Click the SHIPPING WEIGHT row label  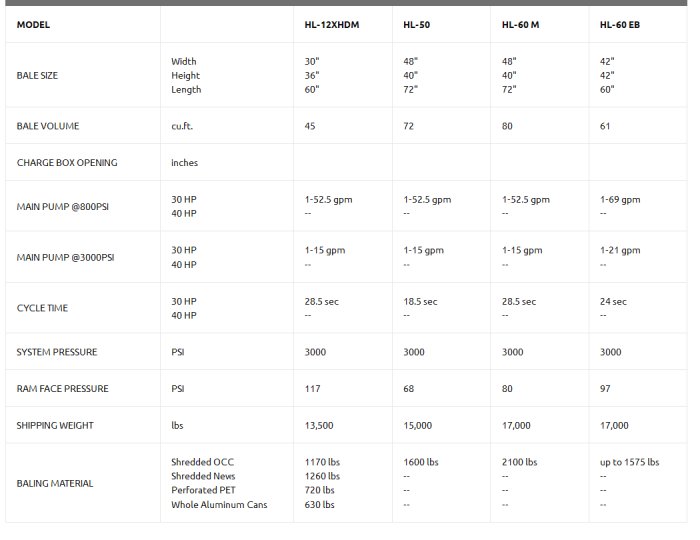pos(55,425)
